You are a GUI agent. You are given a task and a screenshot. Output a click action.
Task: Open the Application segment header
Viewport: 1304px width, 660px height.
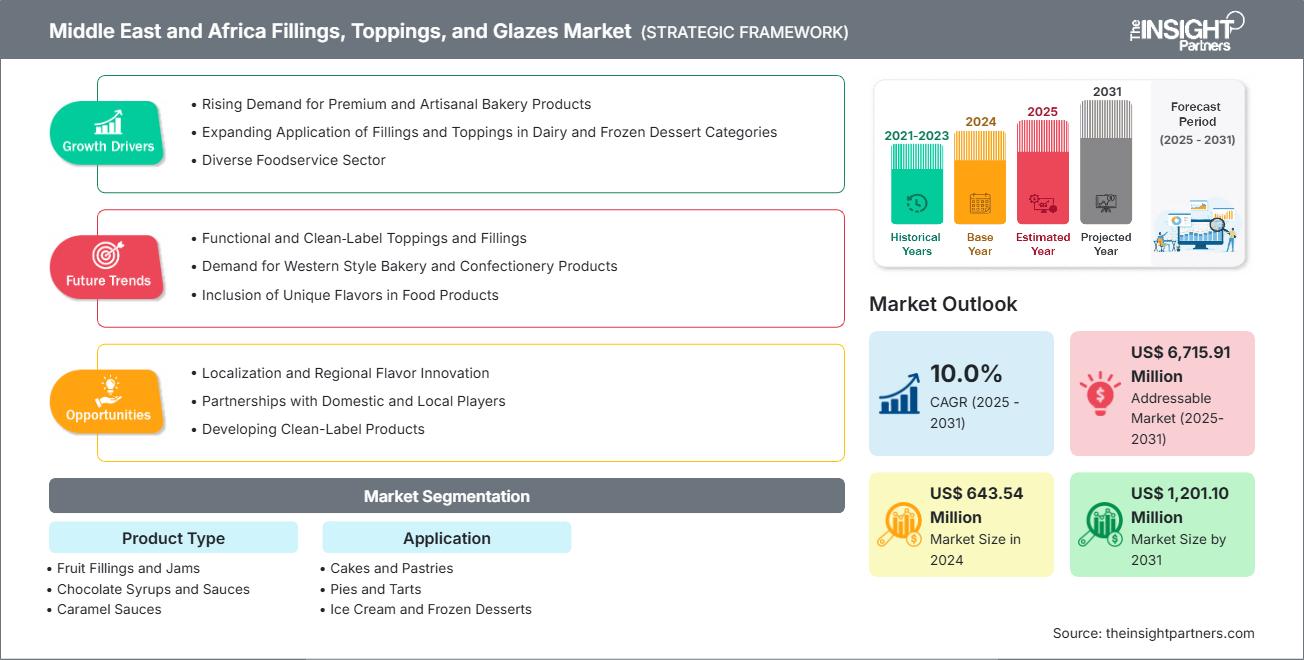point(447,538)
